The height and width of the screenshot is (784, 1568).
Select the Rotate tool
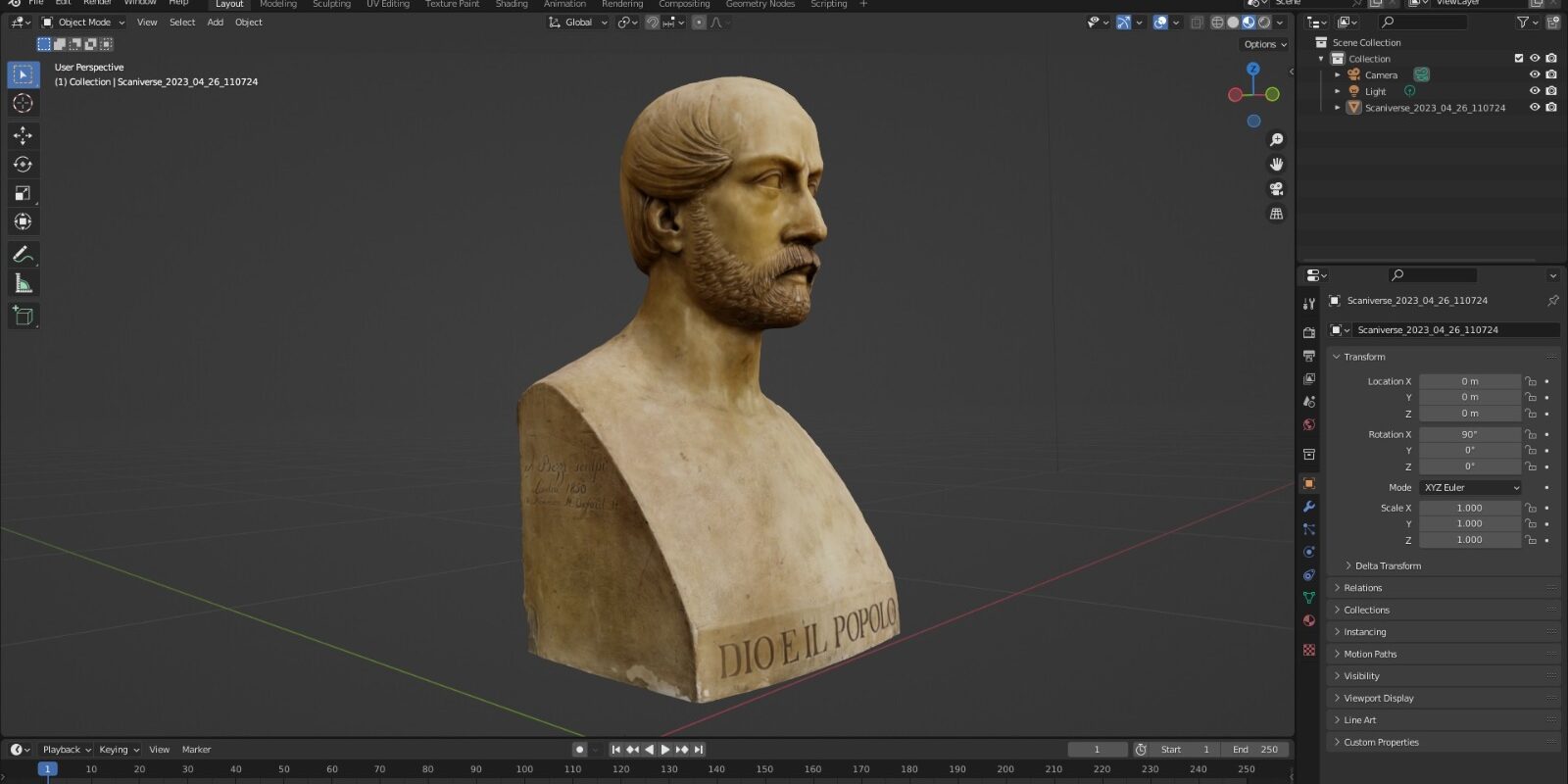(x=23, y=165)
